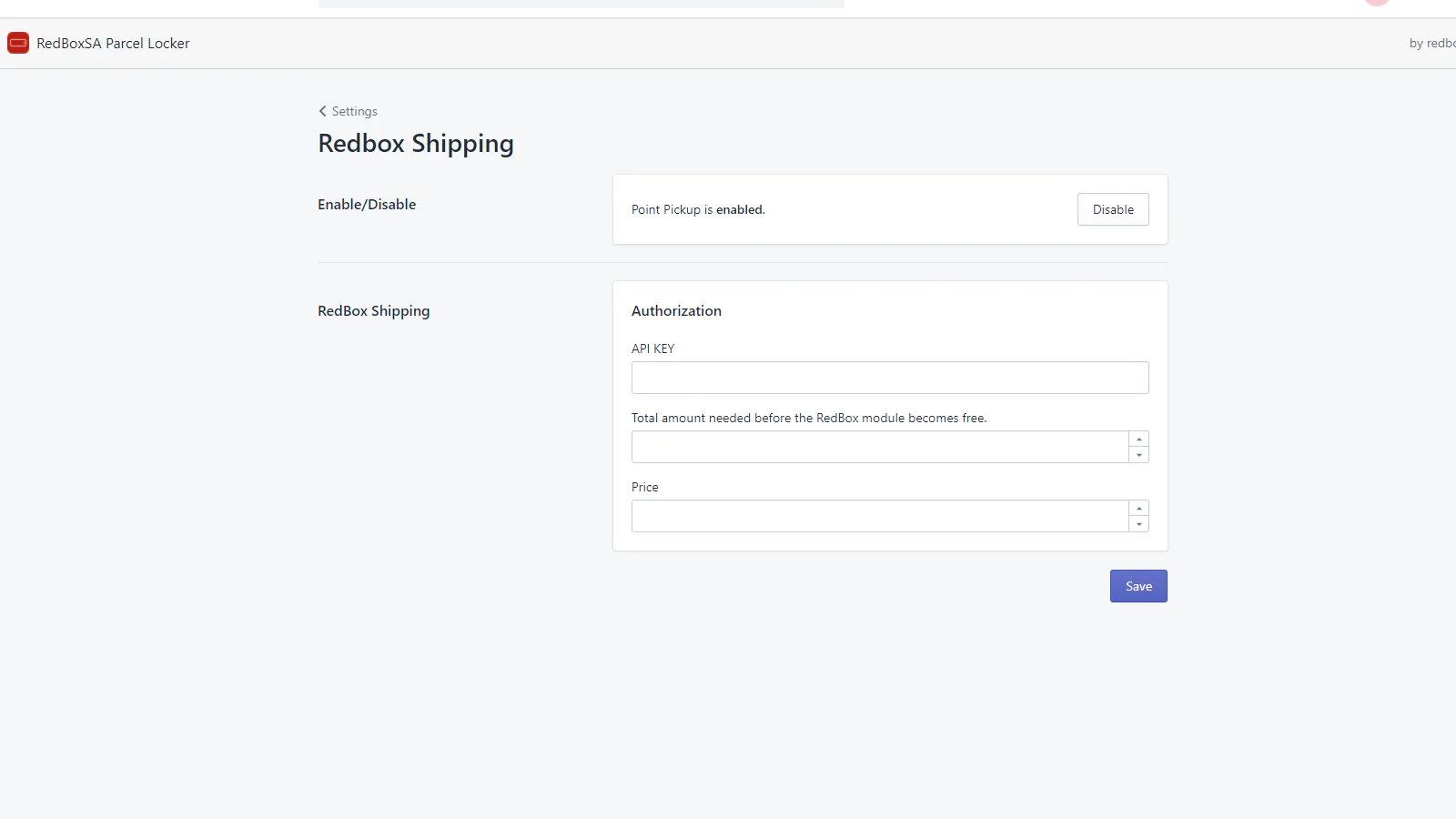Click the free-threshold total amount field
Image resolution: width=1456 pixels, height=819 pixels.
(x=880, y=447)
